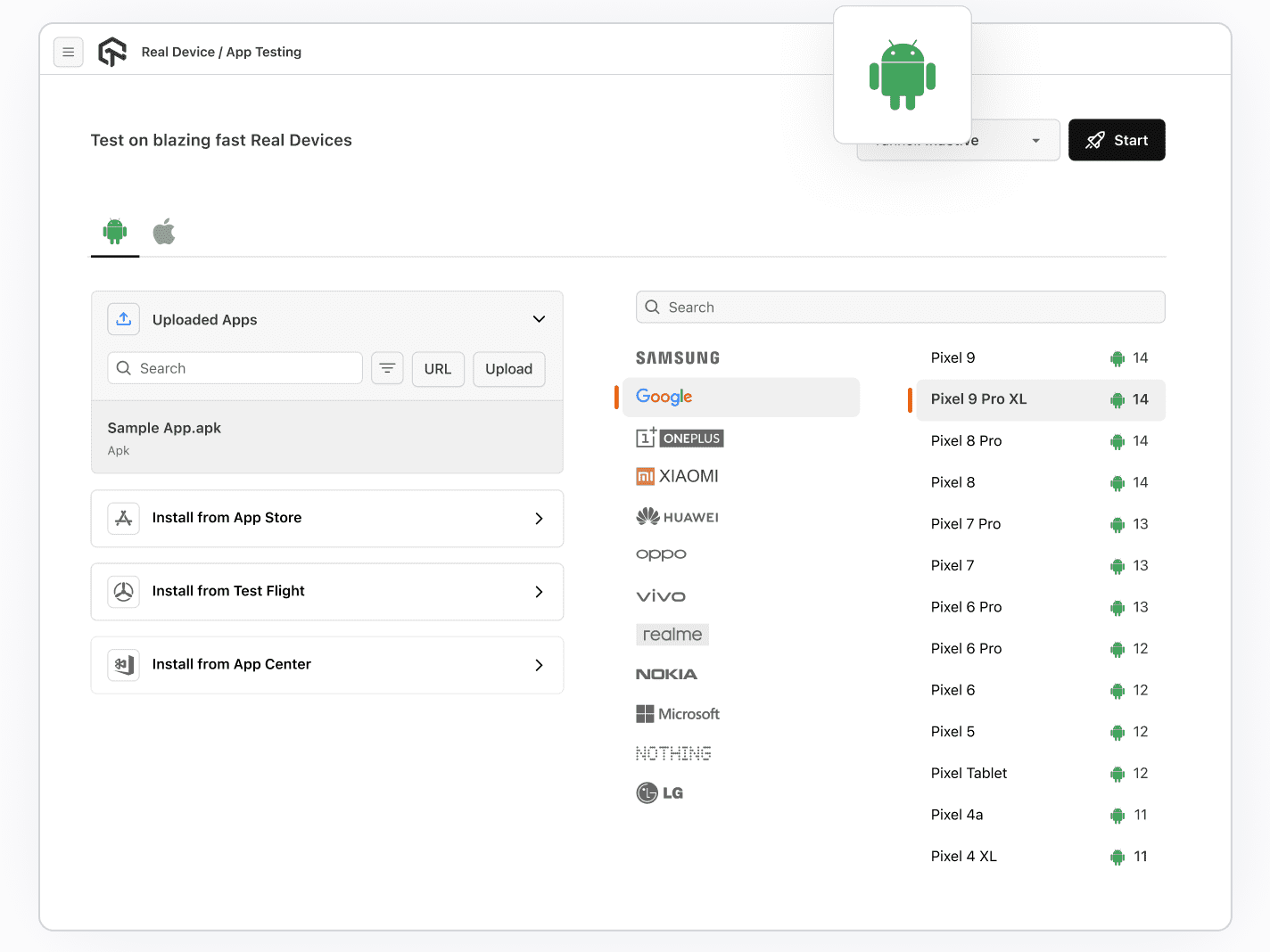The width and height of the screenshot is (1270, 952).
Task: Click the upload icon beside Uploaded Apps
Action: click(123, 318)
